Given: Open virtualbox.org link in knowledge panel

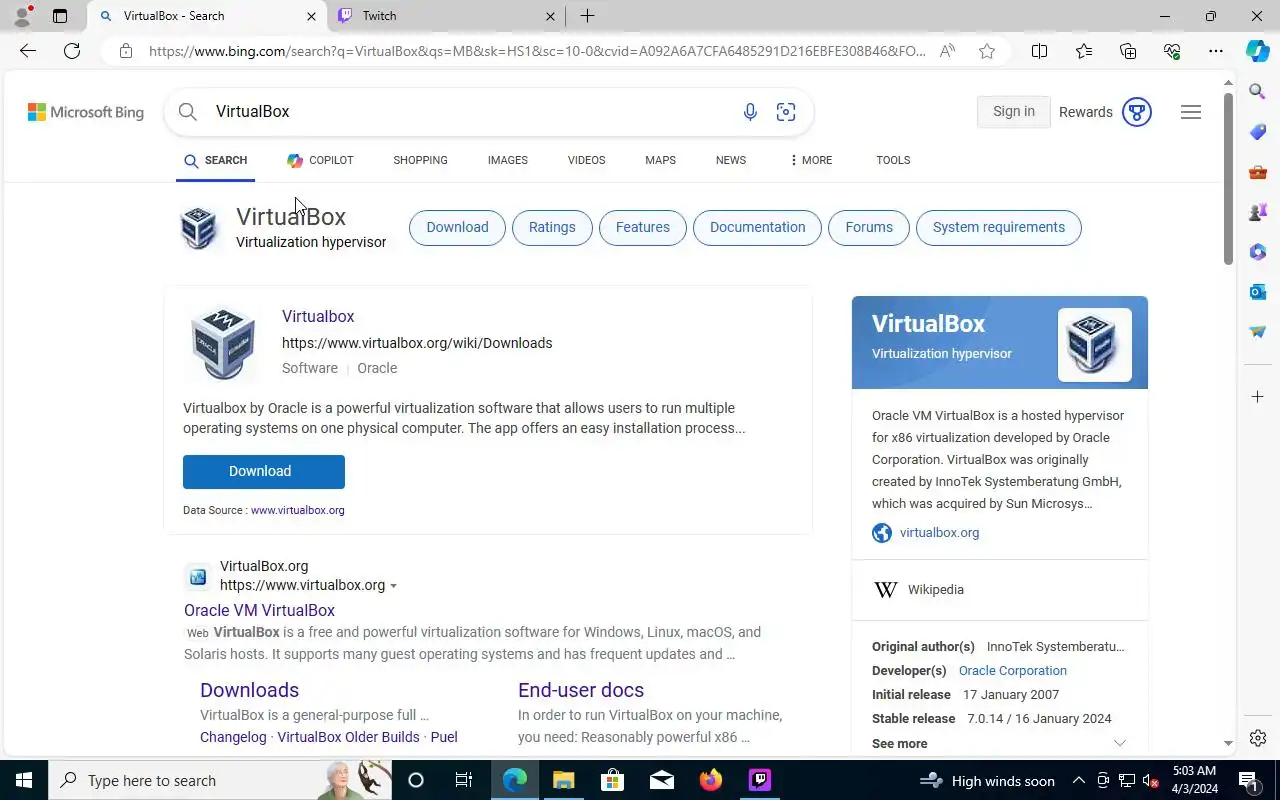Looking at the screenshot, I should (x=939, y=533).
